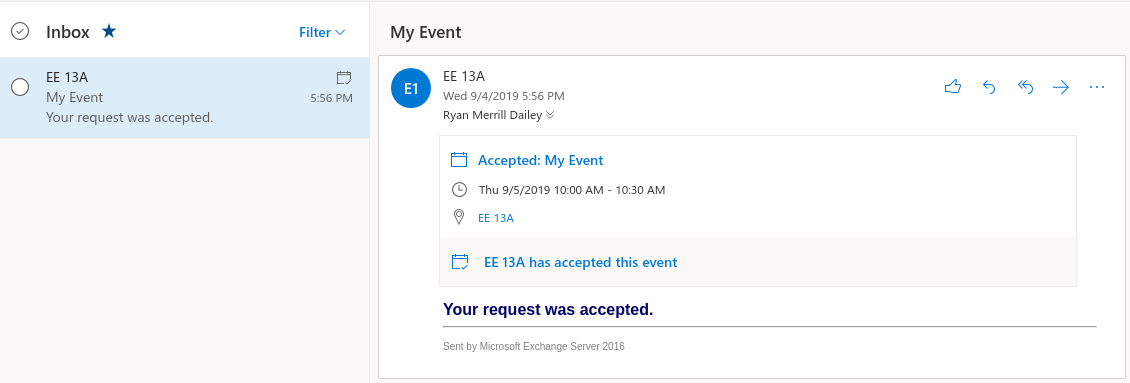Select the EE 13A message checkbox circle
This screenshot has height=383, width=1130.
(x=20, y=87)
